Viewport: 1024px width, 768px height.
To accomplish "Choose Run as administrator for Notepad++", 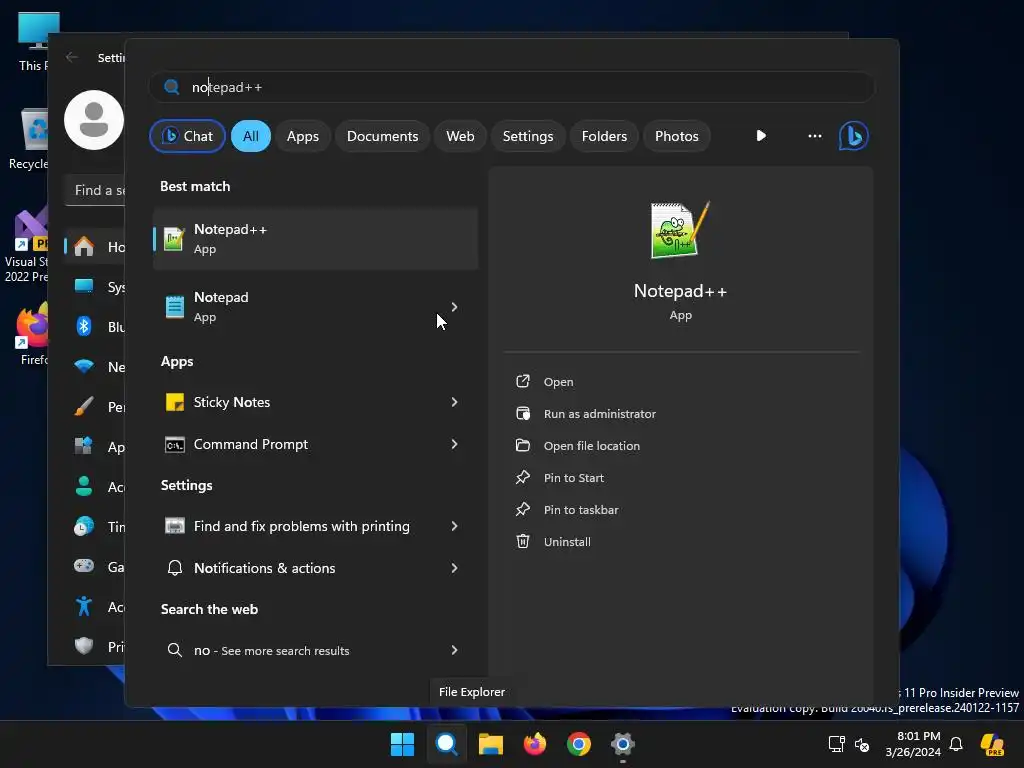I will pyautogui.click(x=600, y=414).
